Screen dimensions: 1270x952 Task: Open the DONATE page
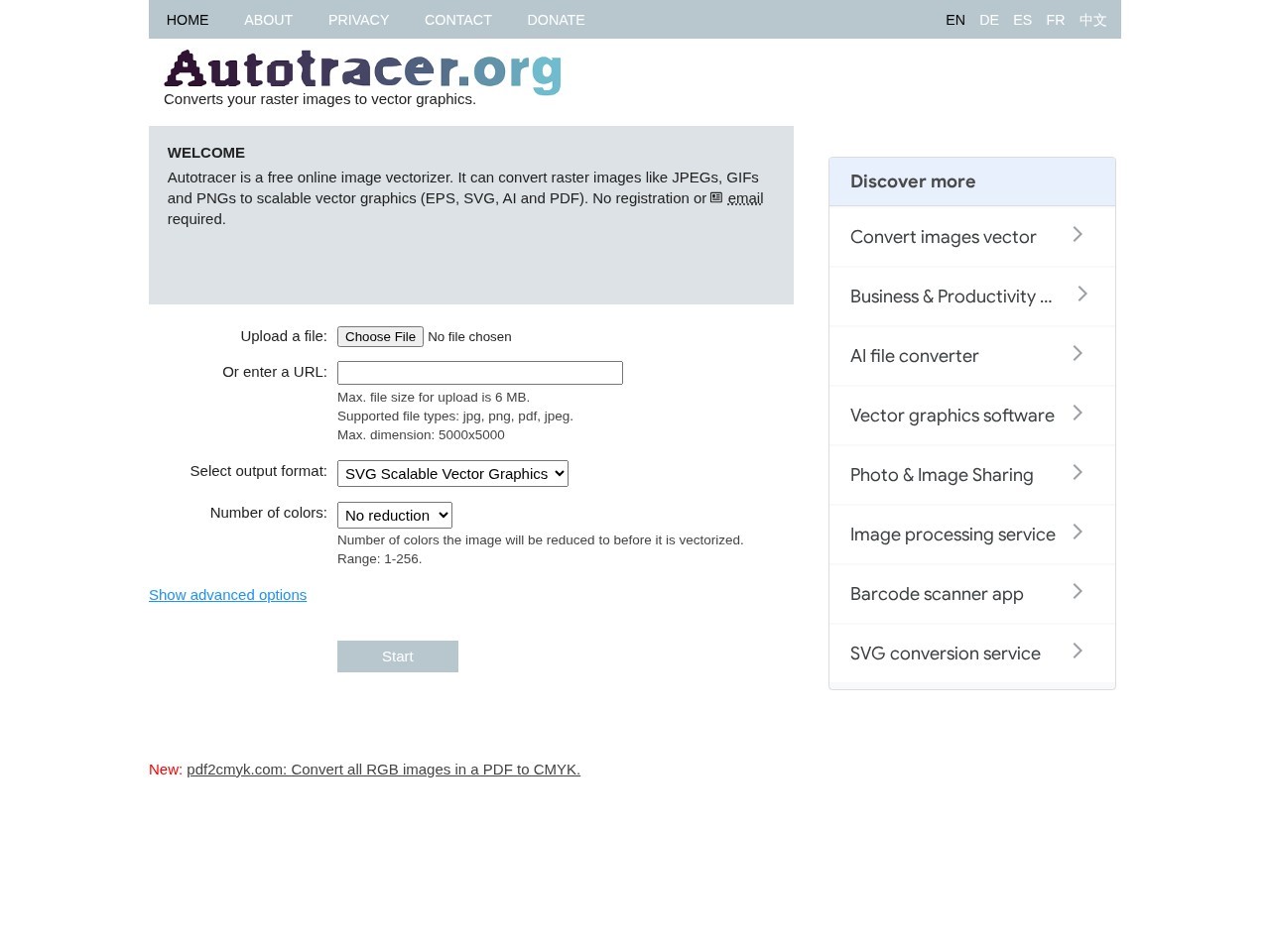556,20
